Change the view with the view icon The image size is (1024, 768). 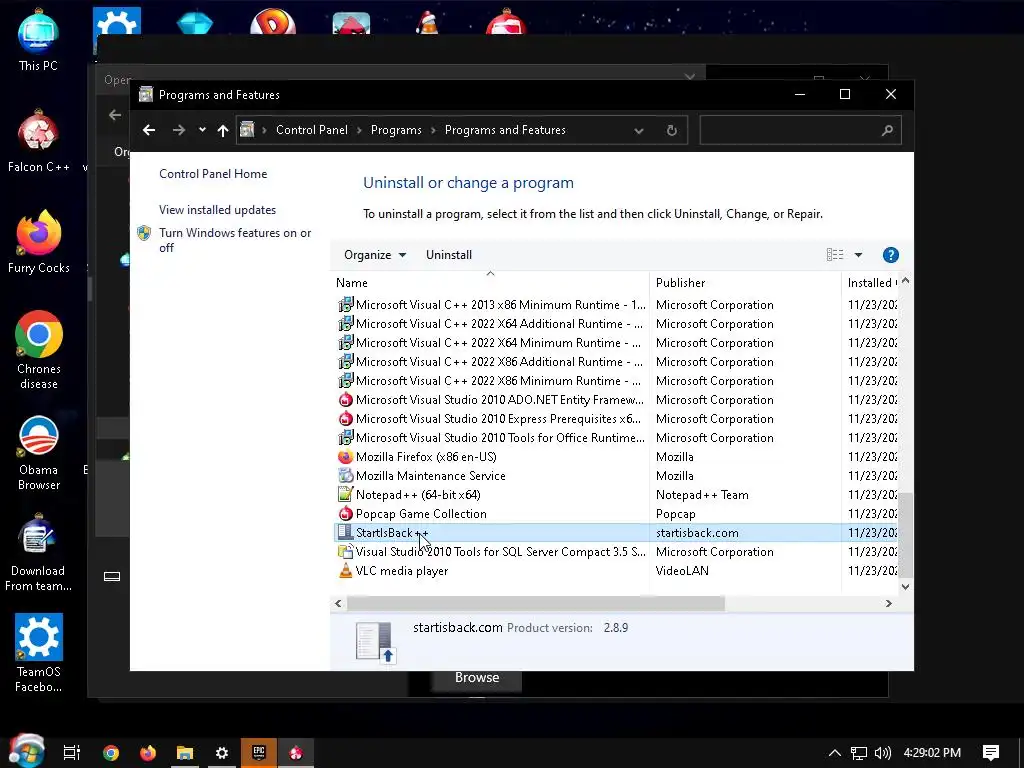click(835, 255)
